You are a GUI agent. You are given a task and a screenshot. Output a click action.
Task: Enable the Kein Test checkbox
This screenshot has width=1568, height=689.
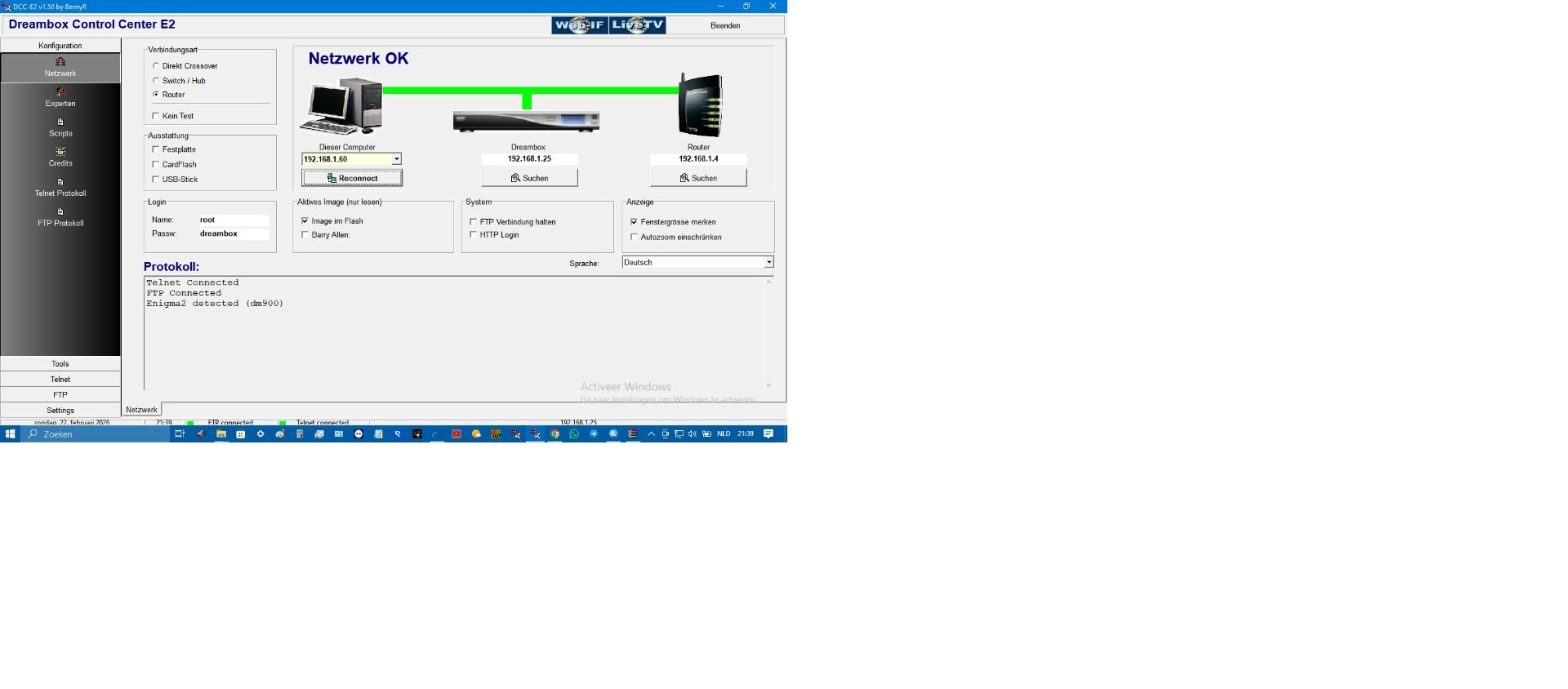156,116
